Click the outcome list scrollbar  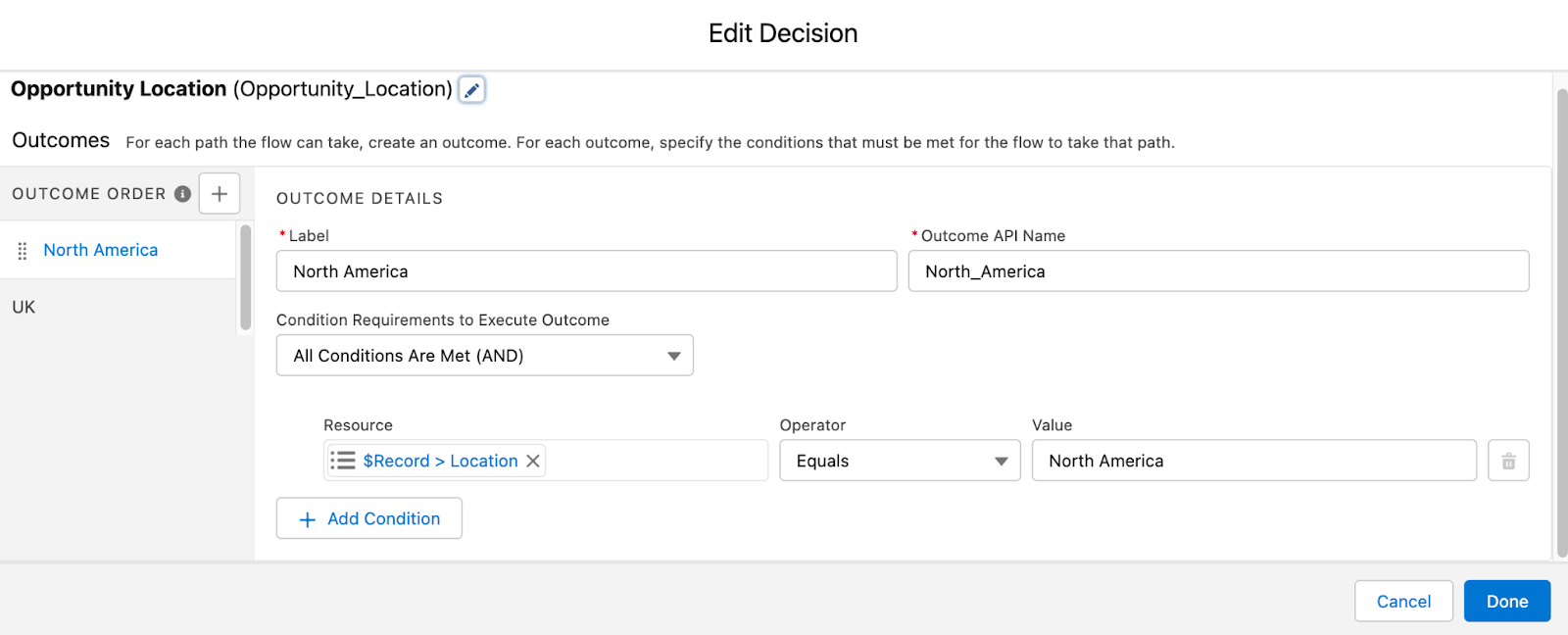[x=245, y=278]
